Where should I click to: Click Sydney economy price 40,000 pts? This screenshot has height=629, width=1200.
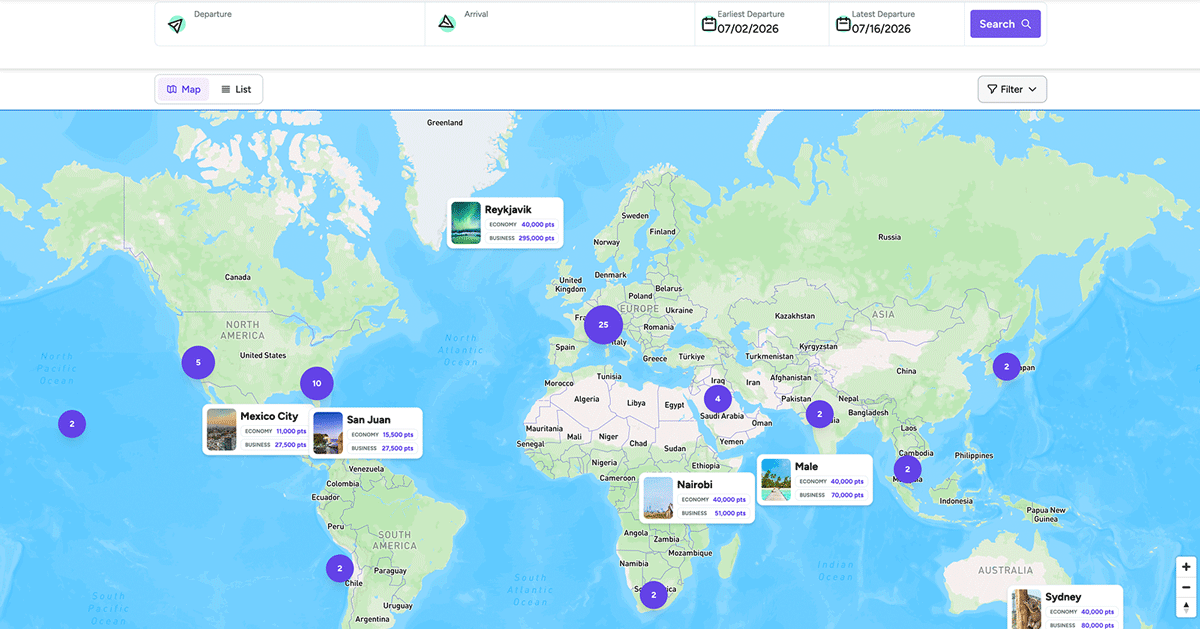click(1098, 612)
